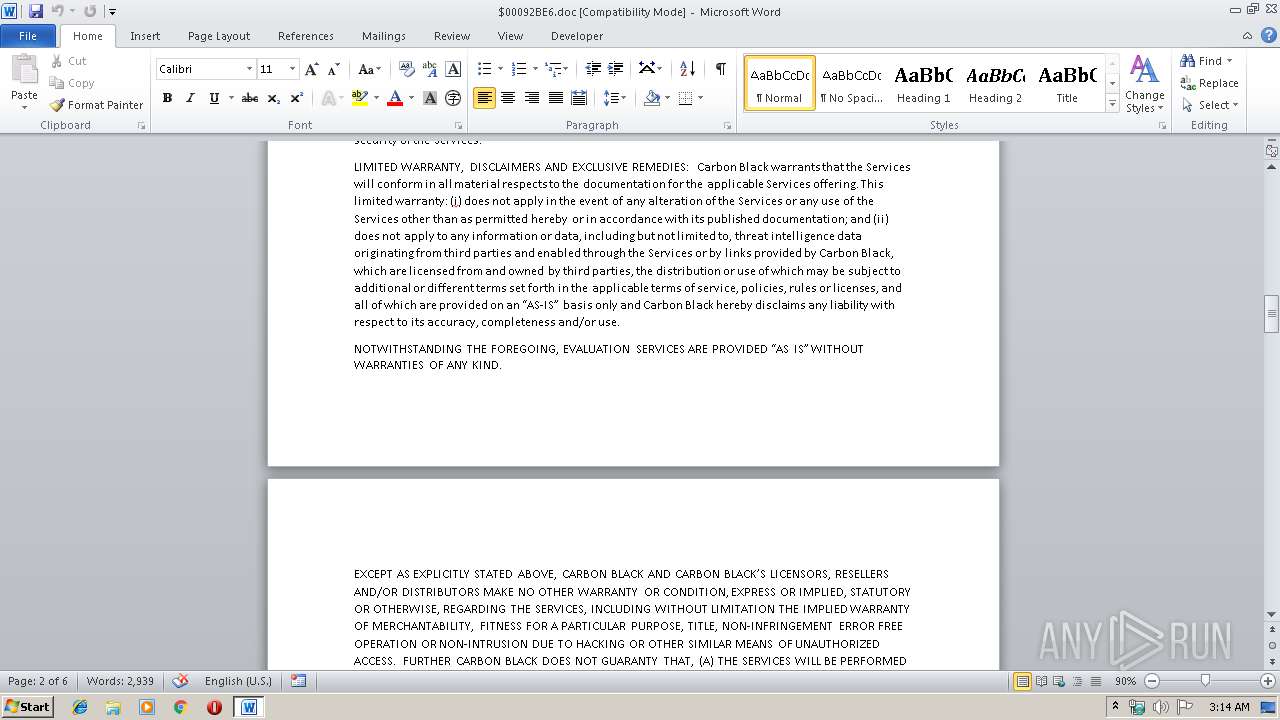Open the Start menu
This screenshot has height=720, width=1280.
[x=27, y=707]
